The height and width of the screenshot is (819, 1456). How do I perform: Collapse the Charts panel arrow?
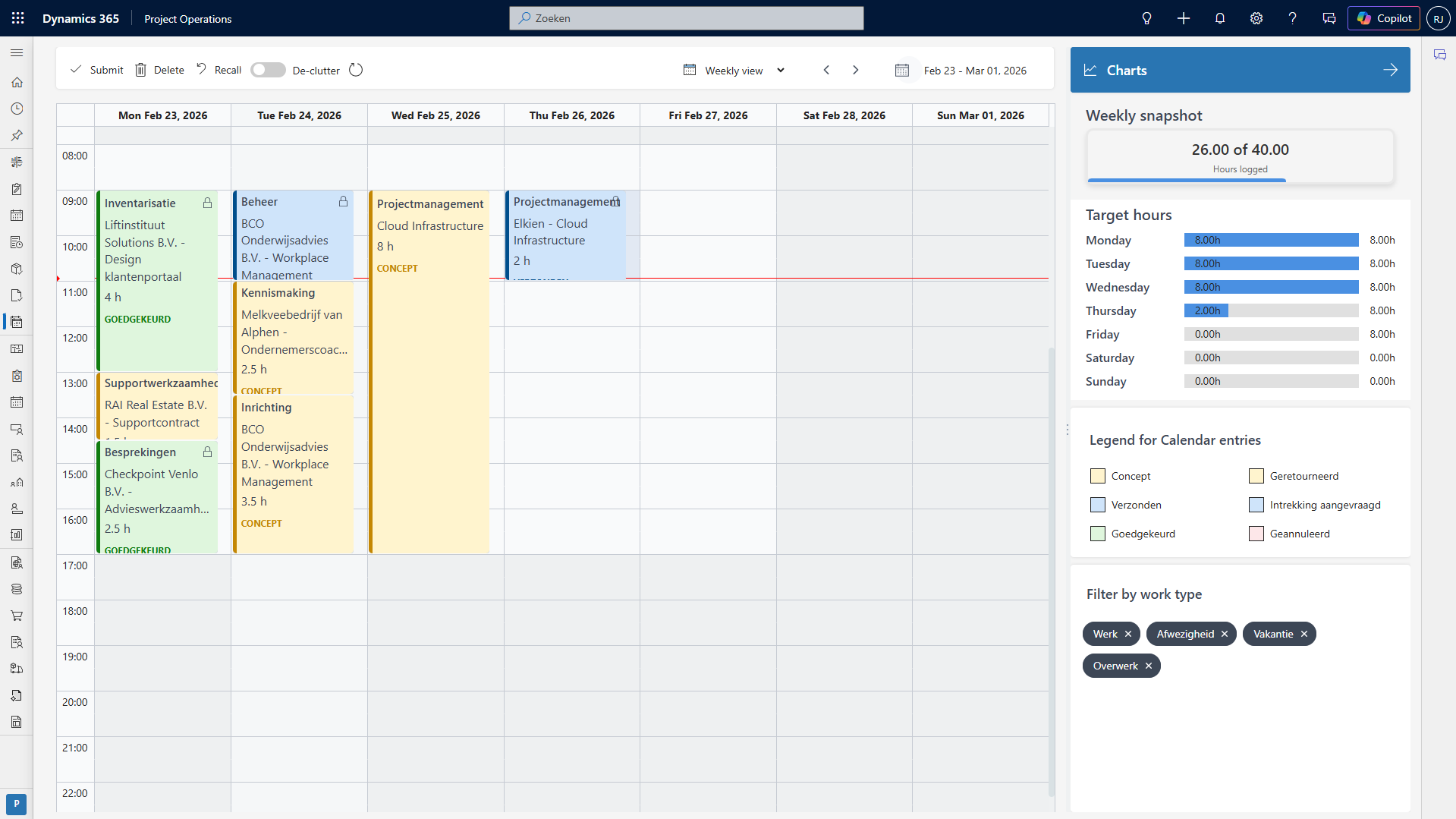click(x=1390, y=70)
